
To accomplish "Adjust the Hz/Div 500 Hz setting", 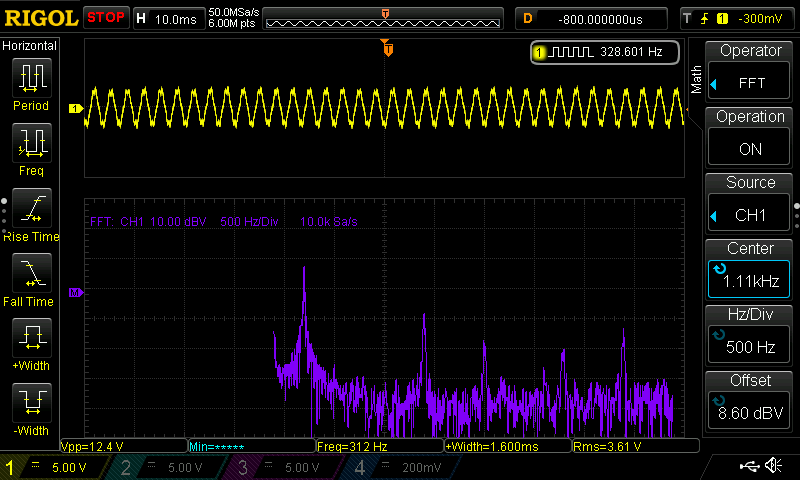I will point(751,336).
